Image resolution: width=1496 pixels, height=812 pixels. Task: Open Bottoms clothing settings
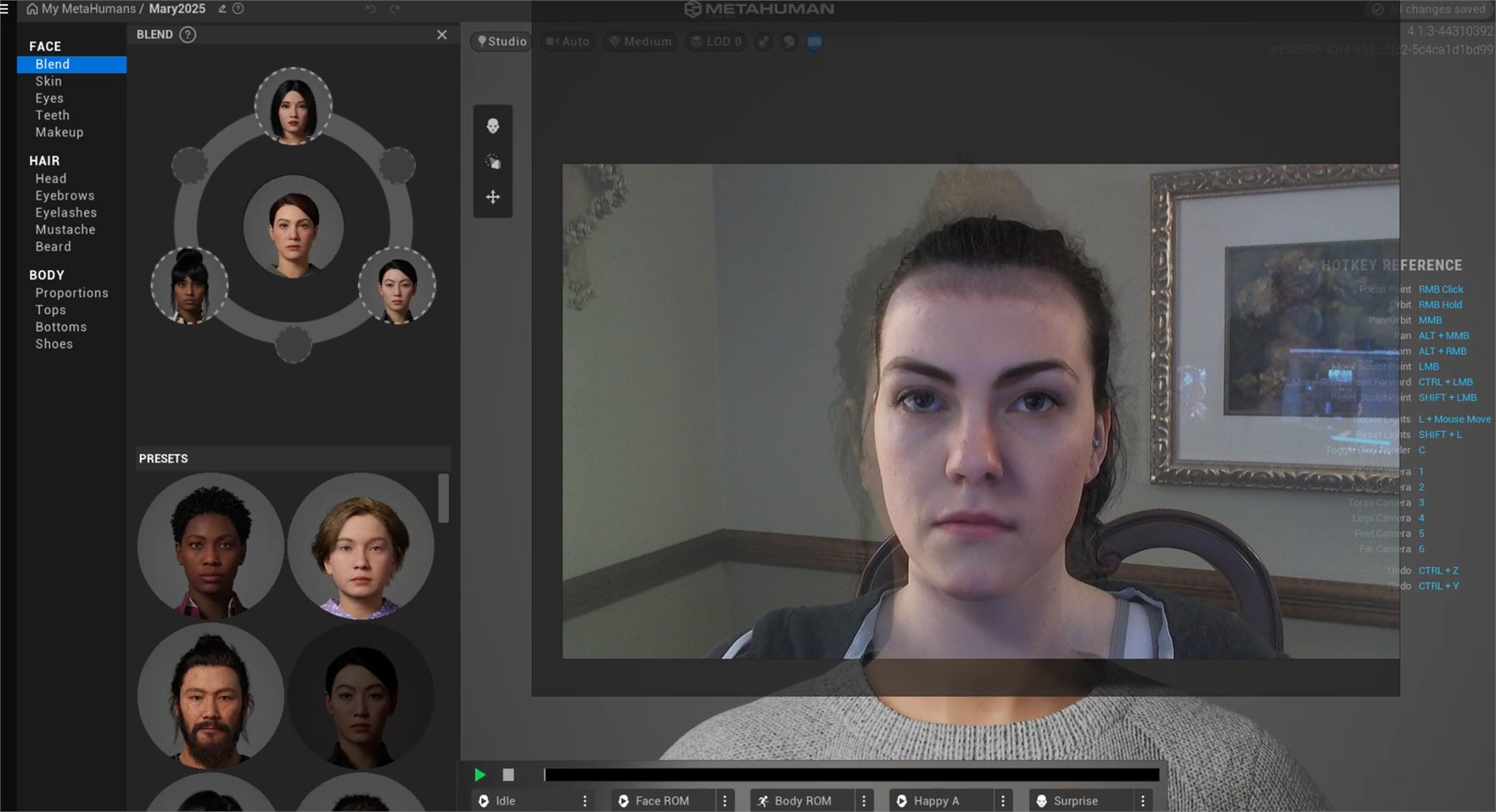tap(61, 327)
